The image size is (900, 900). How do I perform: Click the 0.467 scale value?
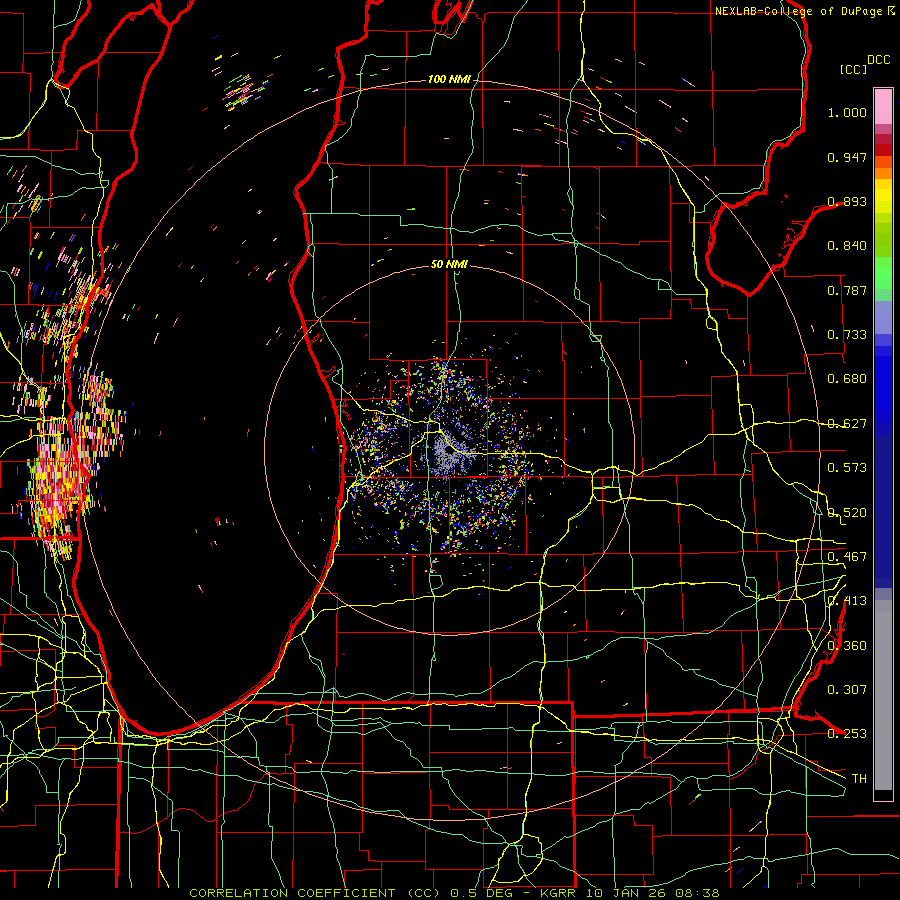847,557
